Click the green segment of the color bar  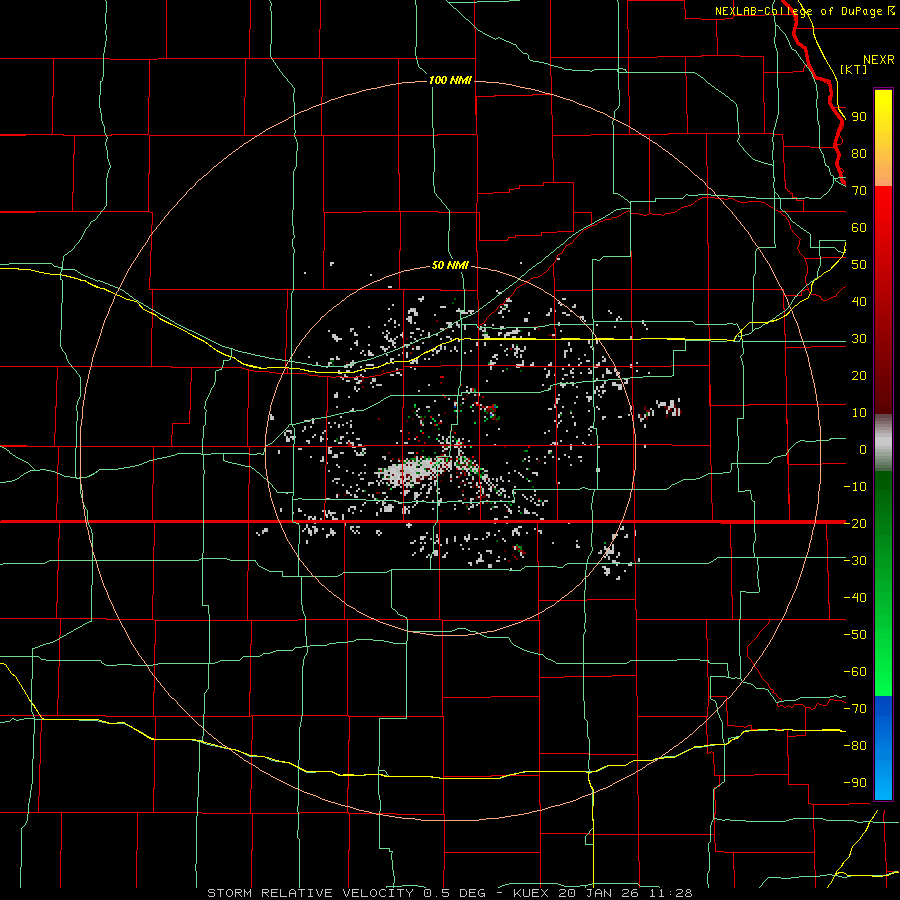(883, 583)
